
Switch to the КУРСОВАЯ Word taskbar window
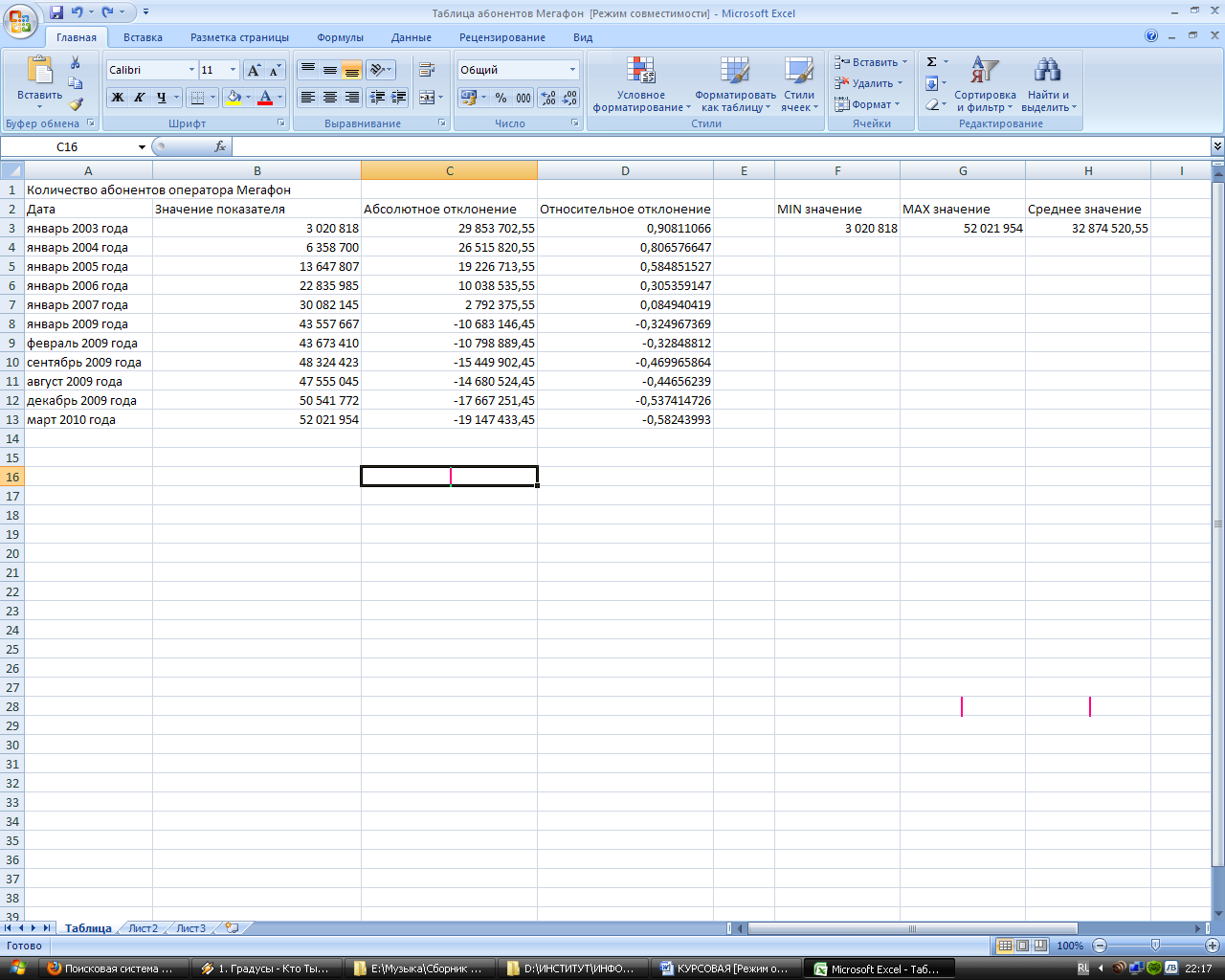pyautogui.click(x=724, y=969)
